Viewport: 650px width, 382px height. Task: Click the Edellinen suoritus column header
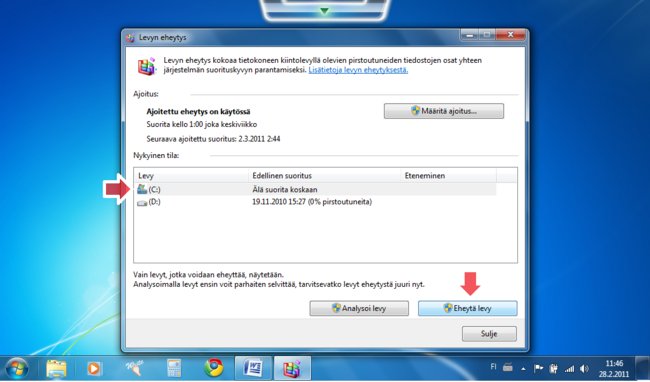pos(325,176)
